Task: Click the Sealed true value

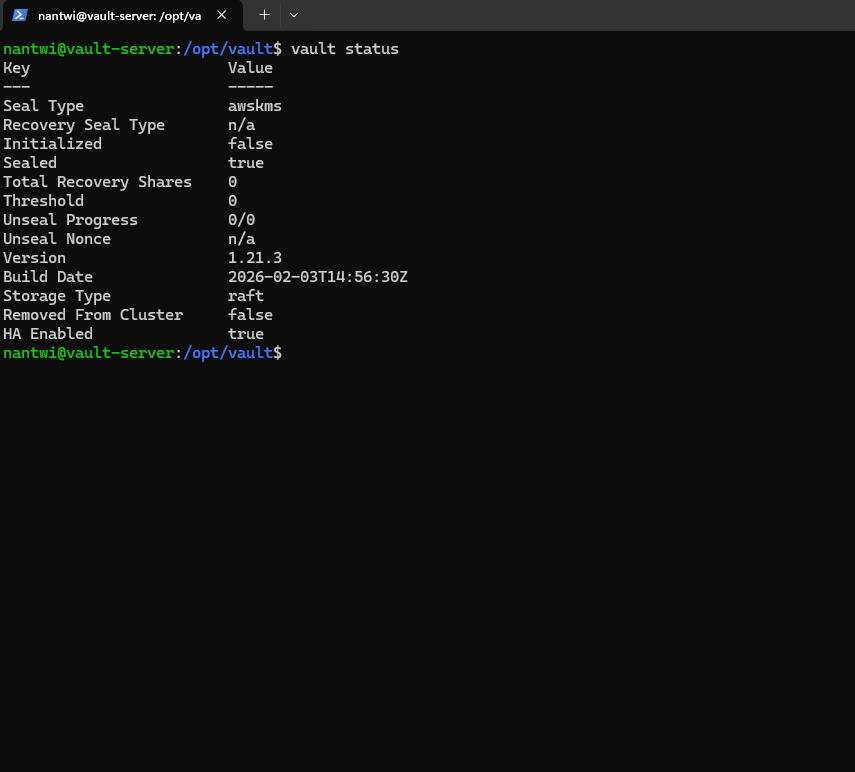Action: point(246,162)
